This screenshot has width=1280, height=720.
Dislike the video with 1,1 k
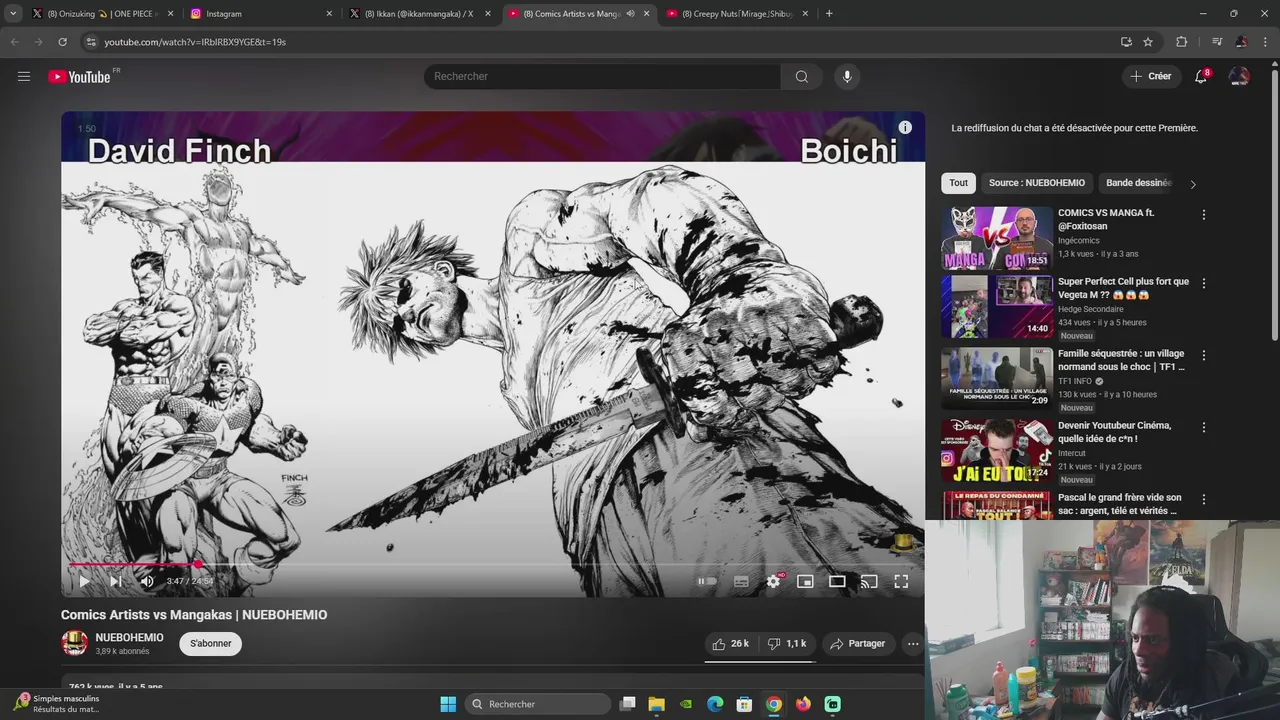(x=787, y=644)
